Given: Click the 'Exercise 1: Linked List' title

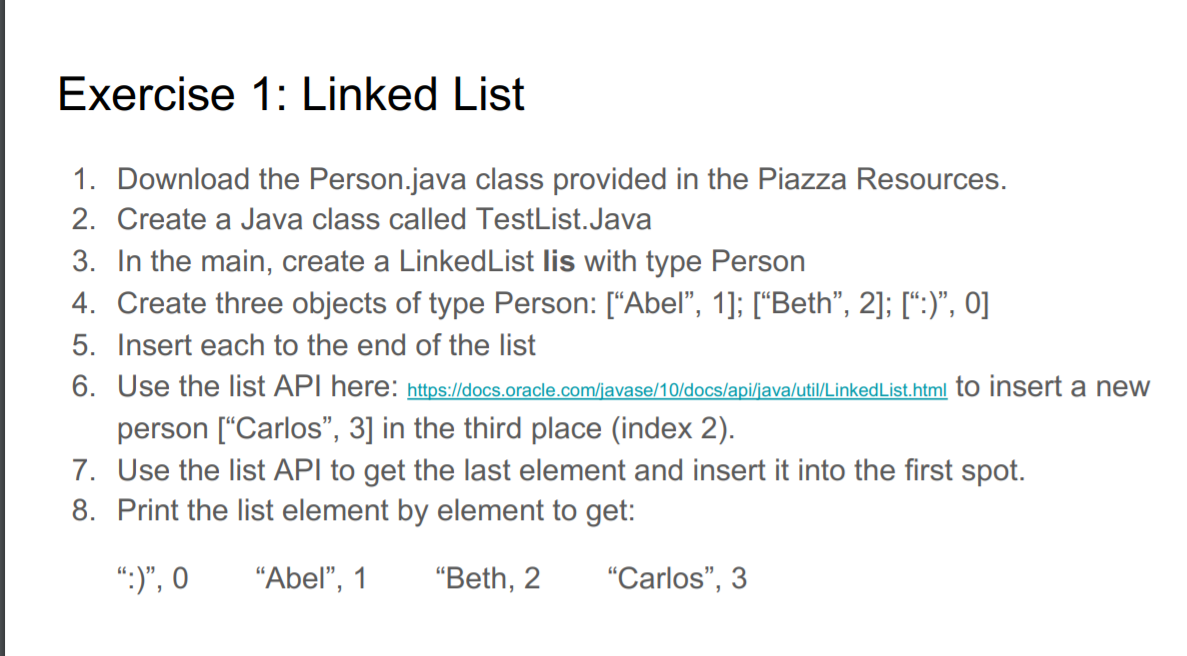Looking at the screenshot, I should [x=291, y=95].
